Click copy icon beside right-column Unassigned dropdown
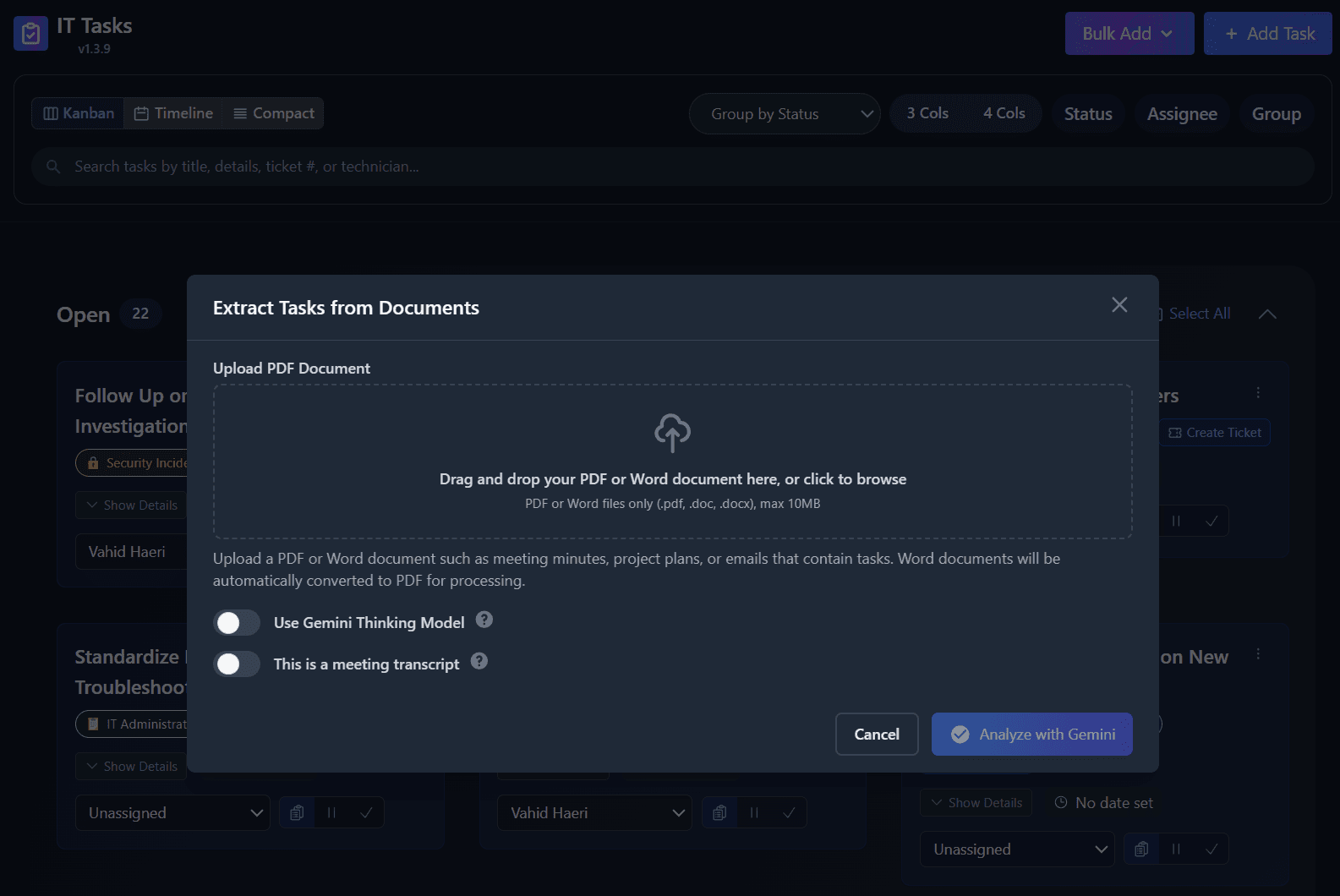Screen dimensions: 1340x896 click(x=1141, y=850)
